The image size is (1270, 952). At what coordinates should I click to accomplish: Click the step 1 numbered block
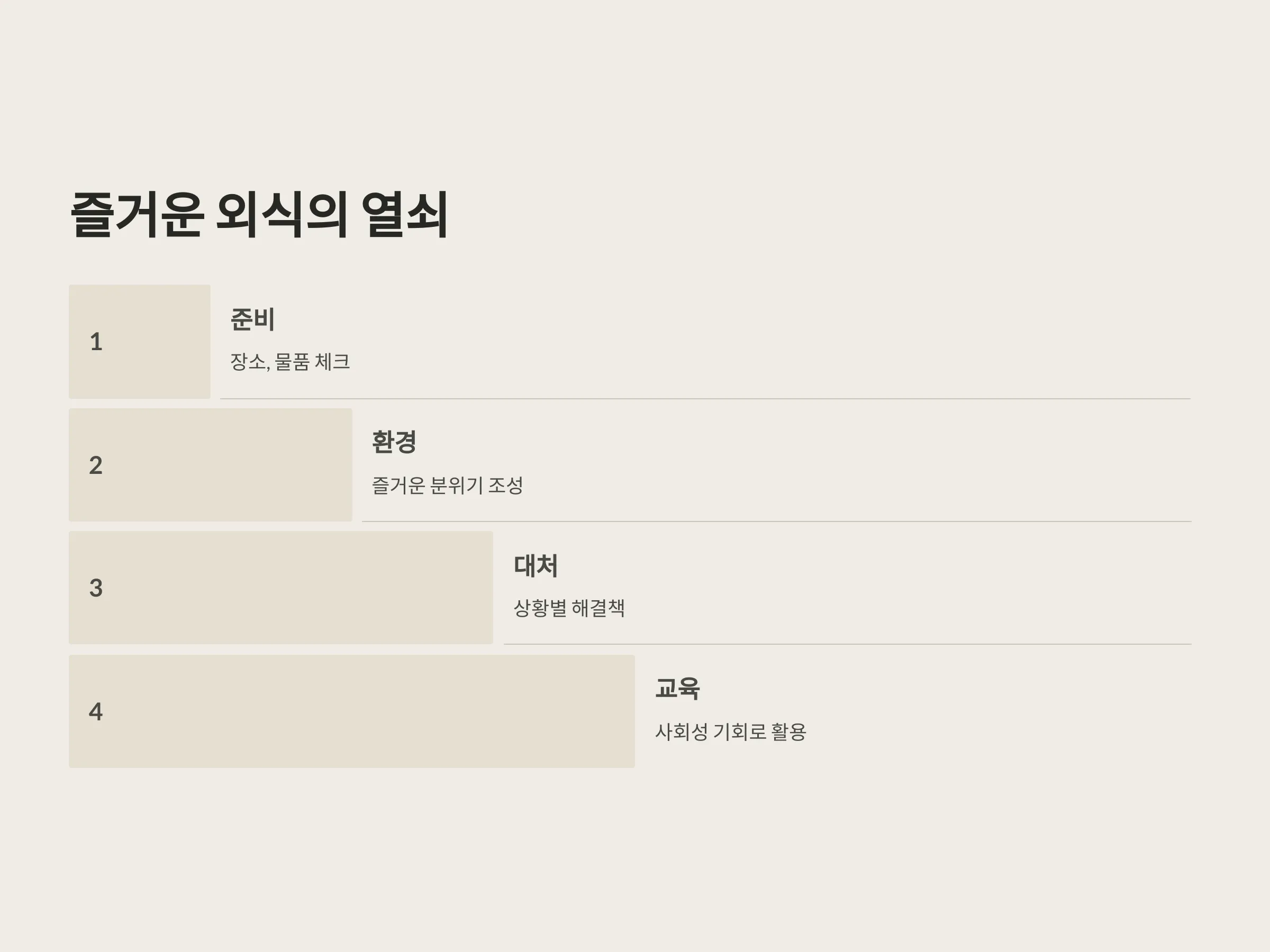140,342
